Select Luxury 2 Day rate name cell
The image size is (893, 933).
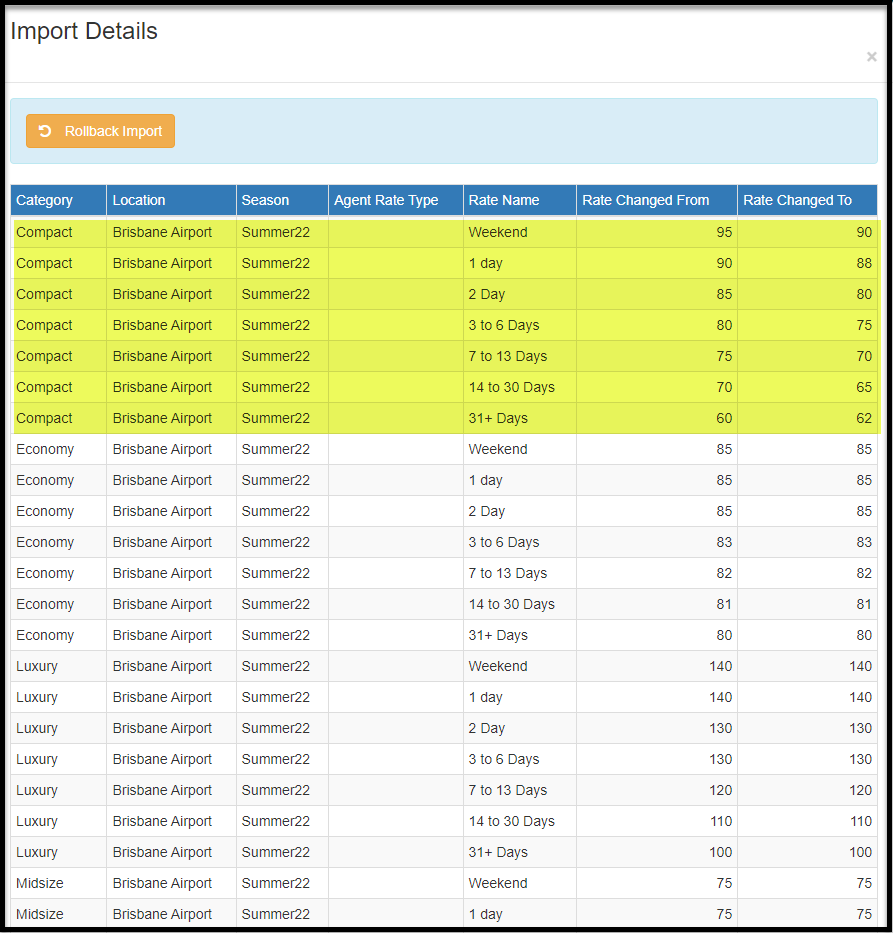click(519, 728)
